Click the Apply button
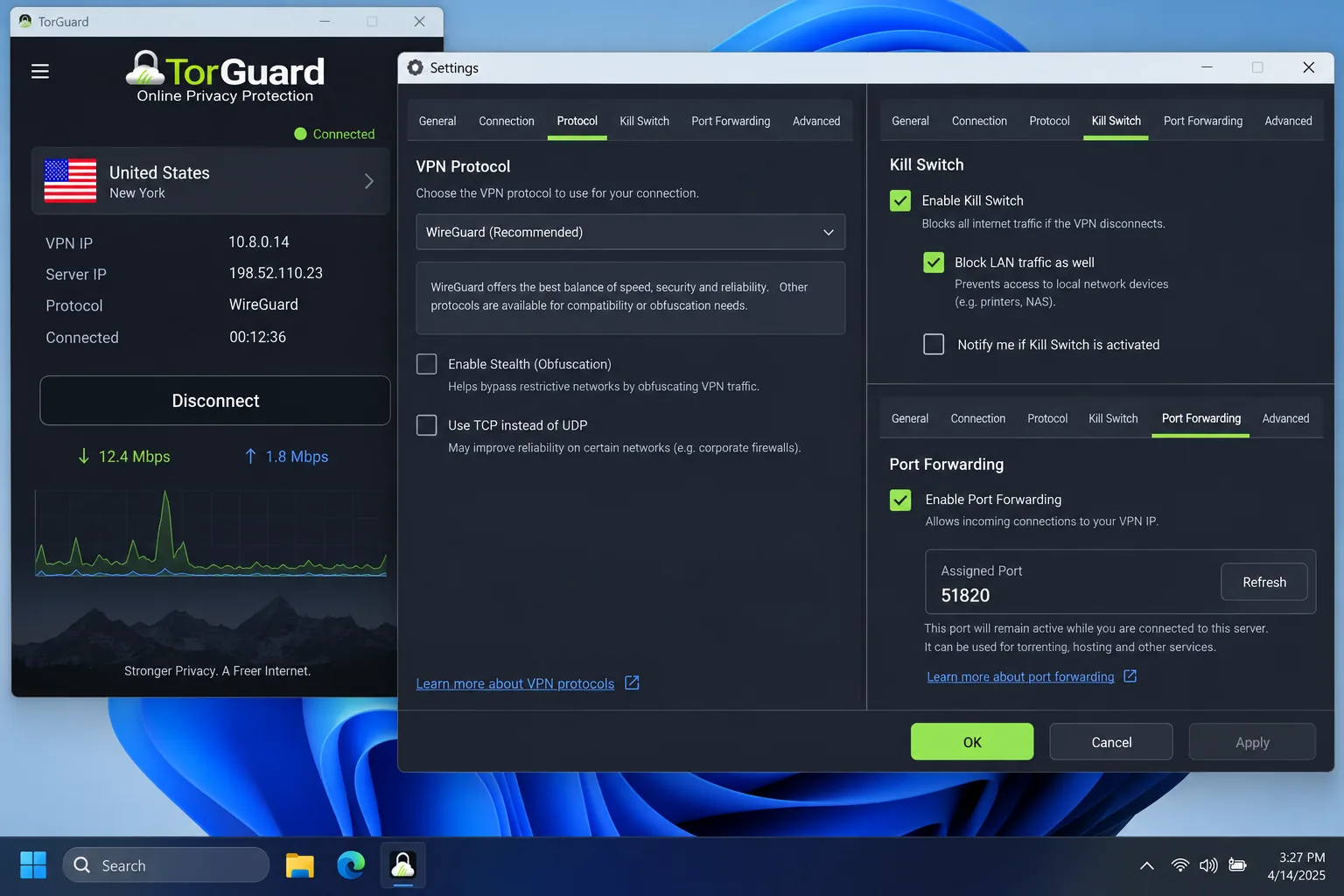1344x896 pixels. pyautogui.click(x=1252, y=742)
